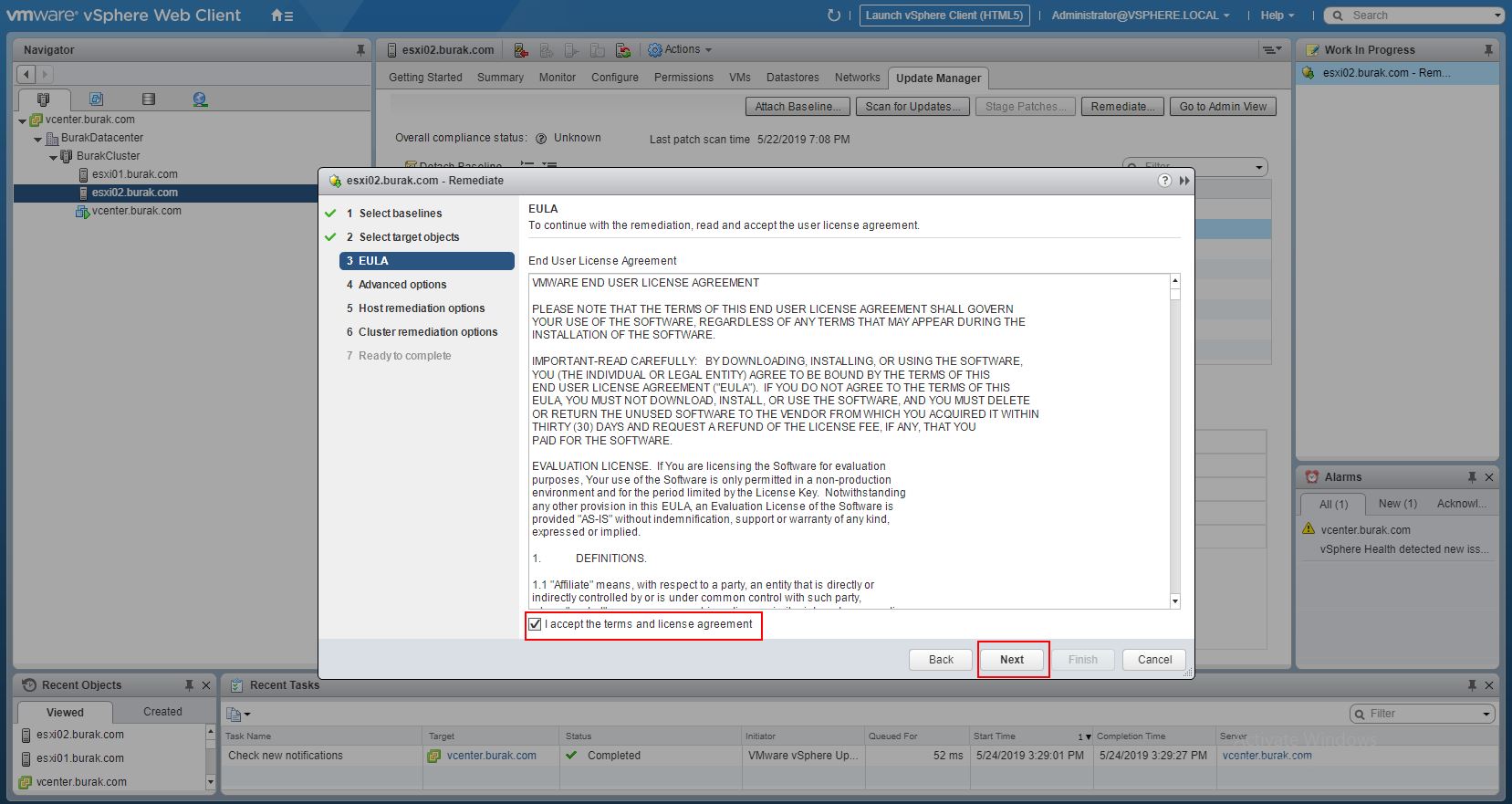Image resolution: width=1512 pixels, height=804 pixels.
Task: Pin the Alarms panel
Action: 1472,477
